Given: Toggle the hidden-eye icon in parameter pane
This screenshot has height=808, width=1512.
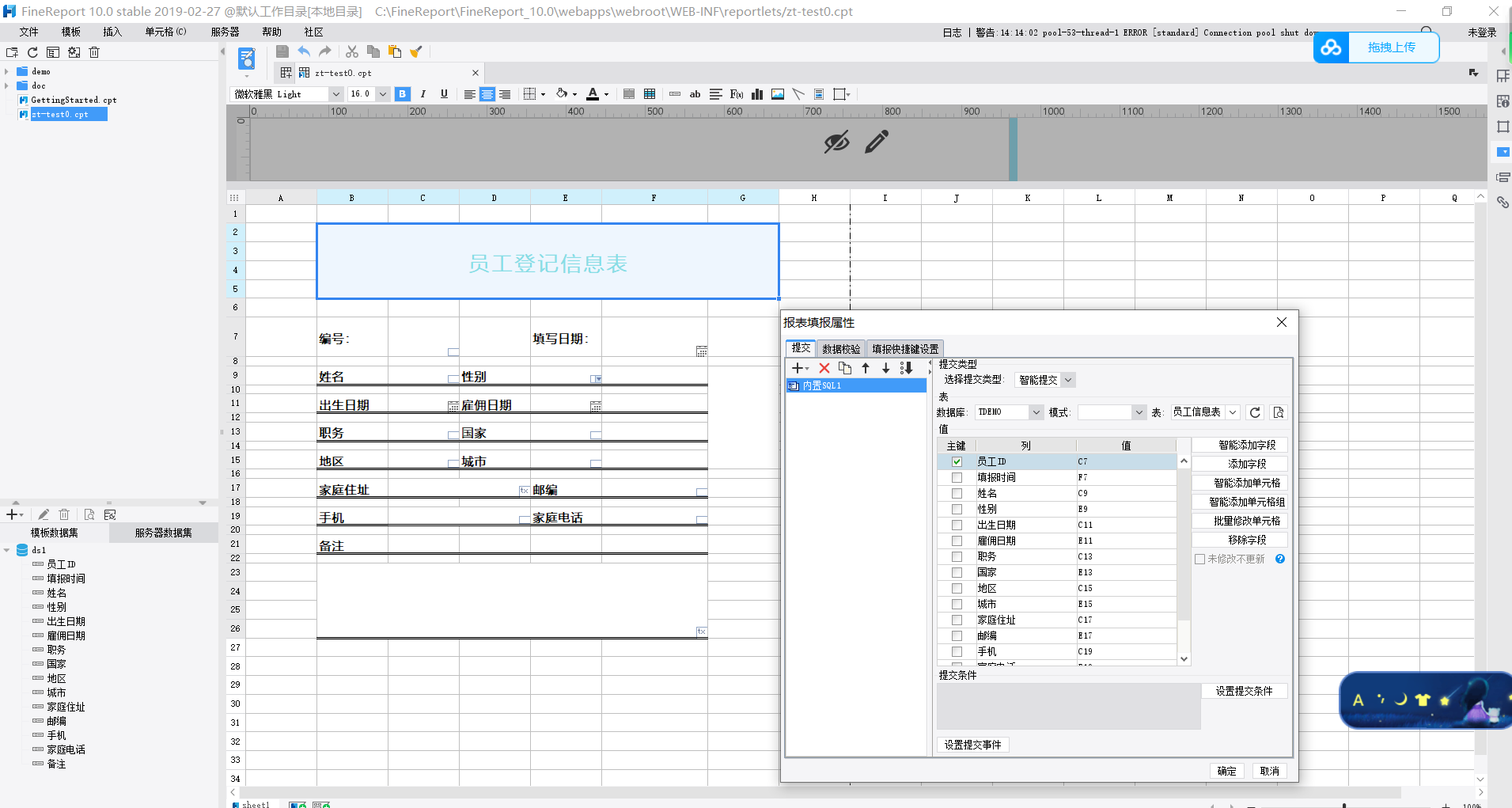Looking at the screenshot, I should coord(836,142).
